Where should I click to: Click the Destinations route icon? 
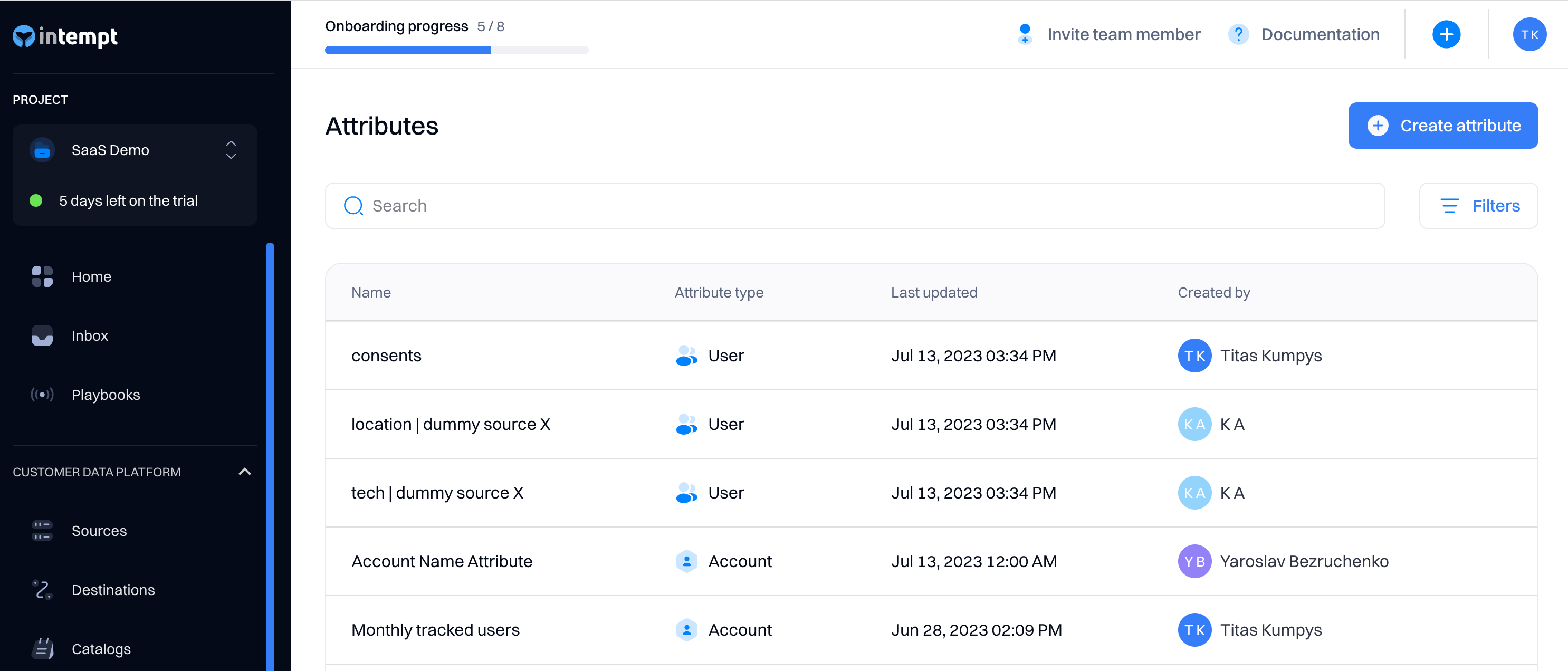pos(42,589)
